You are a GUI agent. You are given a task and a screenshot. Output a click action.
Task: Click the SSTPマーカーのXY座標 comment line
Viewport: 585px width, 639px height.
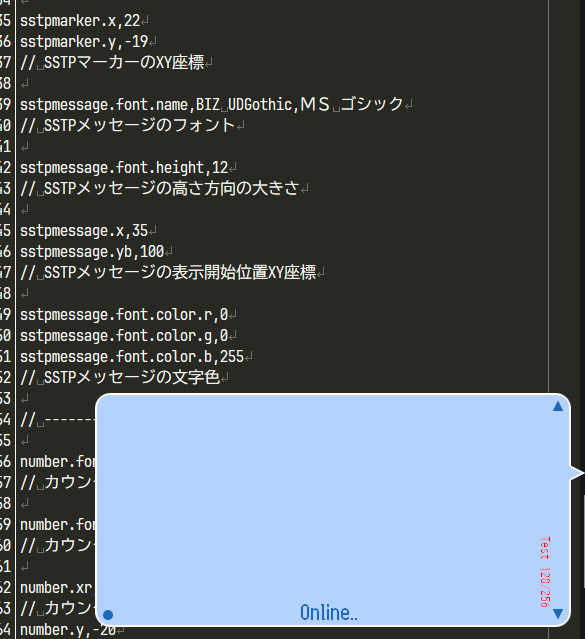(x=112, y=62)
